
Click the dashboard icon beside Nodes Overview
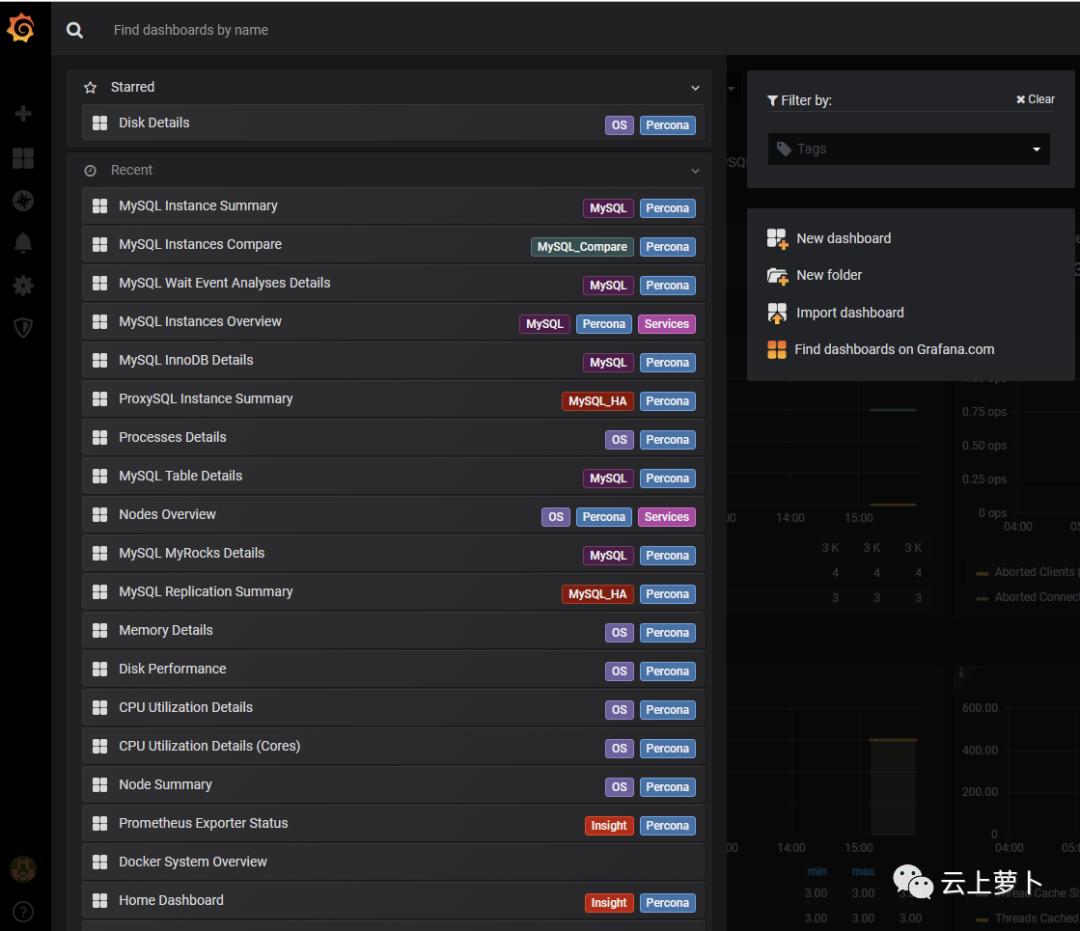click(x=100, y=514)
